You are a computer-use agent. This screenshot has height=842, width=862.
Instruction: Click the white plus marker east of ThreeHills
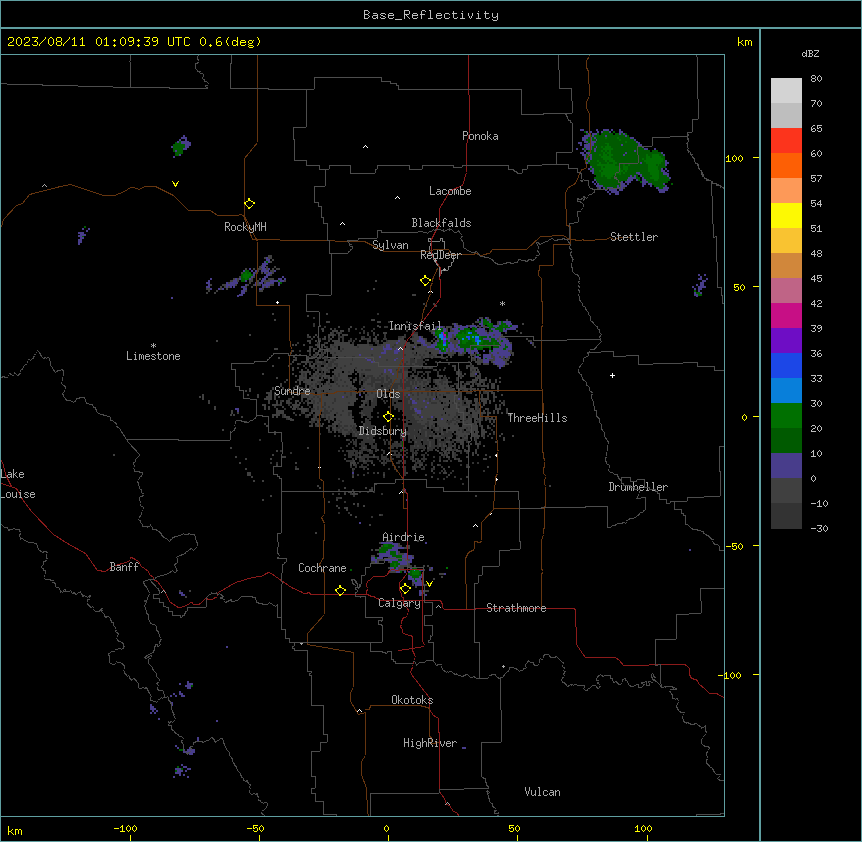612,375
